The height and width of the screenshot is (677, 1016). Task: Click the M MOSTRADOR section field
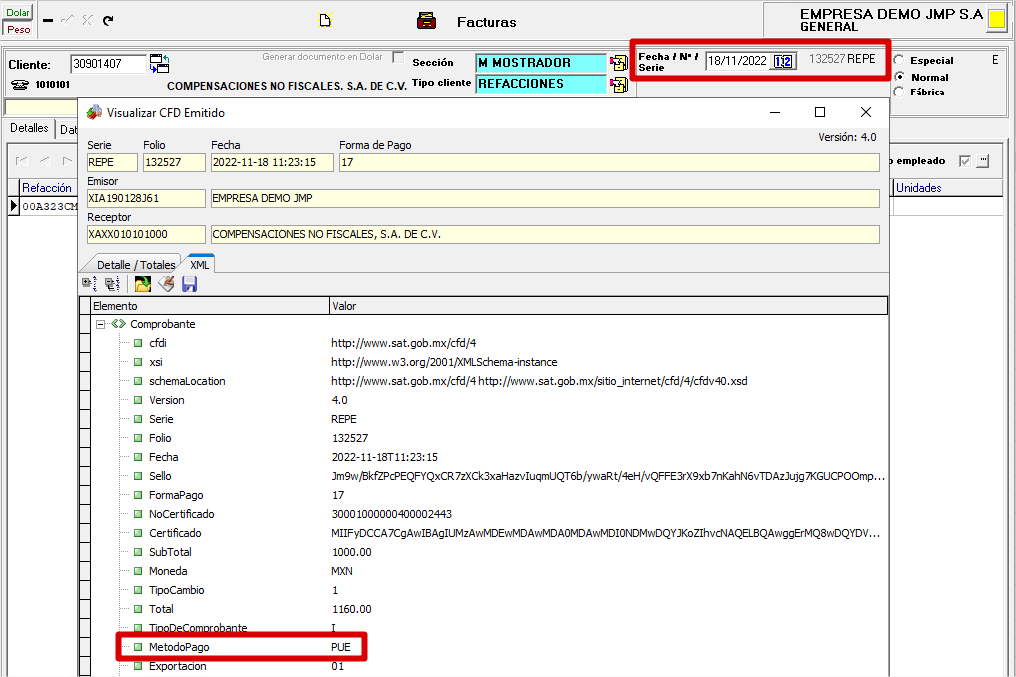point(541,63)
